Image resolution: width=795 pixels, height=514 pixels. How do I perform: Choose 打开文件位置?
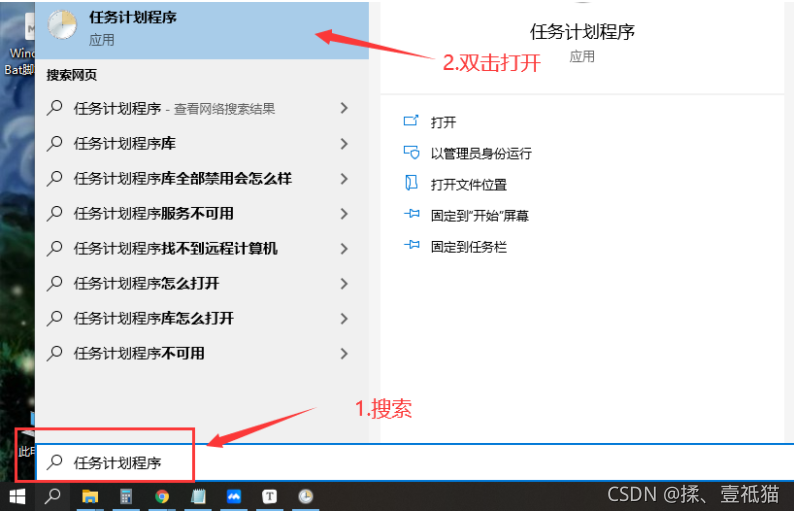[468, 185]
